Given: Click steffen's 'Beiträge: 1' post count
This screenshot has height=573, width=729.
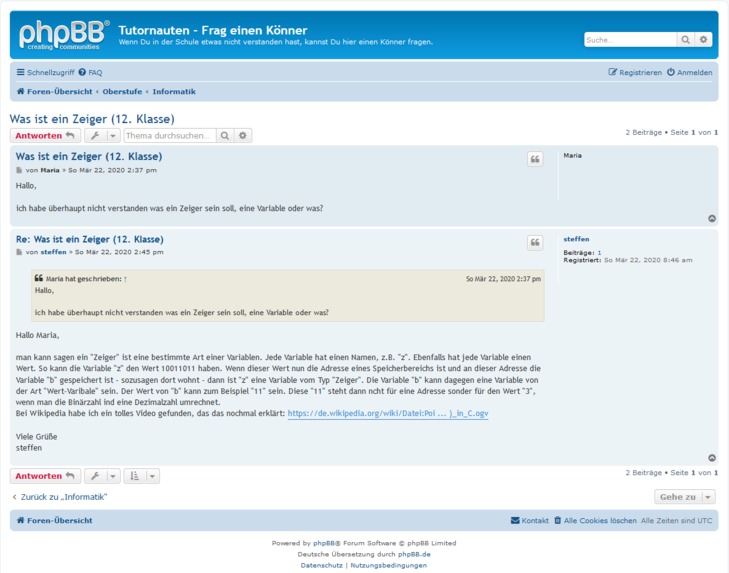Looking at the screenshot, I should [x=583, y=253].
